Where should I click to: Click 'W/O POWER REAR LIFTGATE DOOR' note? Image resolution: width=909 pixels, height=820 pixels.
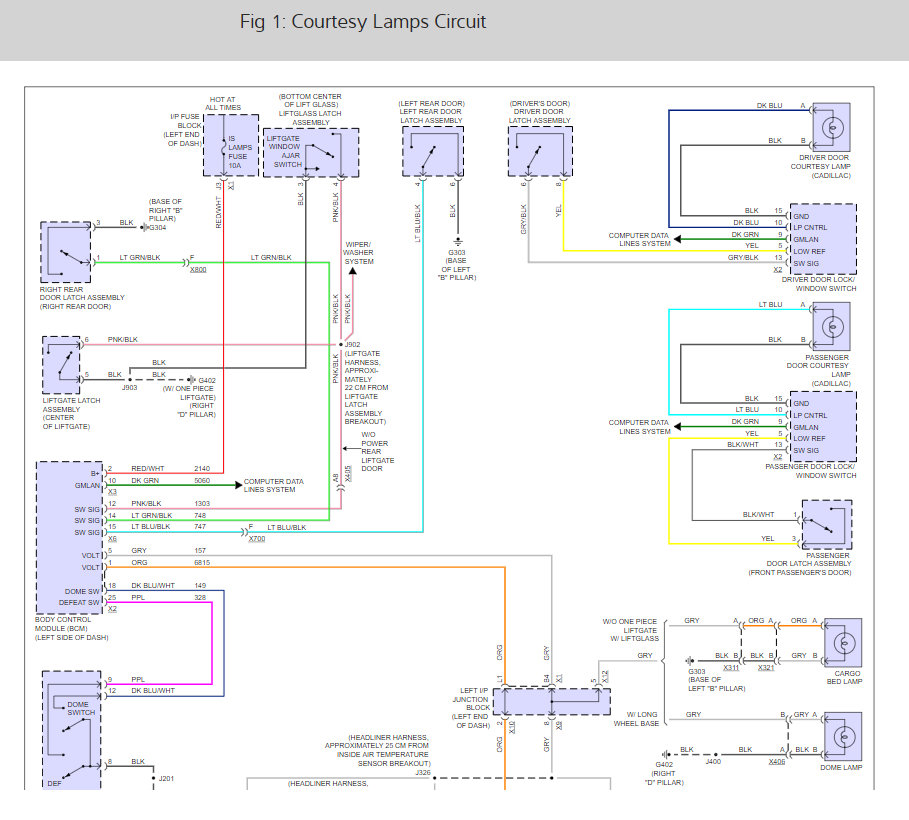[377, 451]
